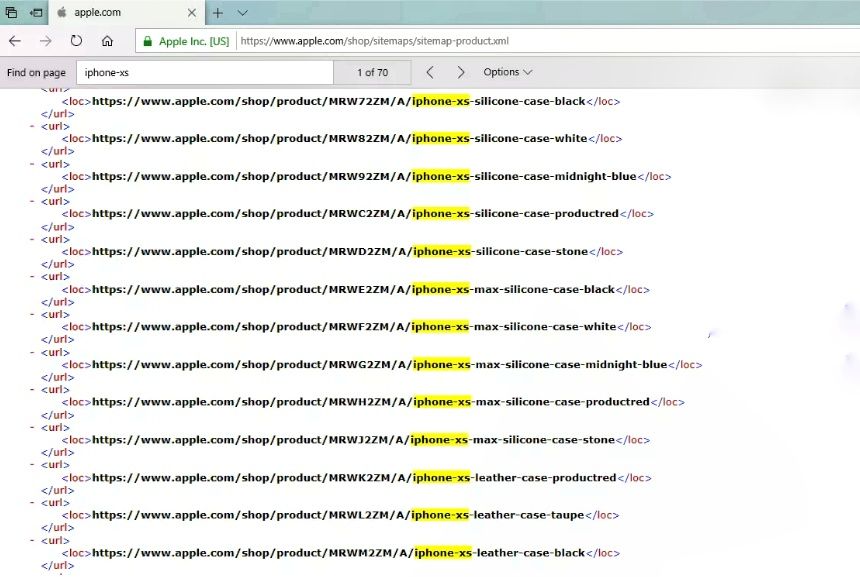This screenshot has height=577, width=860.
Task: Click the MRWJ2ZM max-silicone-case-stone URL text
Action: point(353,440)
